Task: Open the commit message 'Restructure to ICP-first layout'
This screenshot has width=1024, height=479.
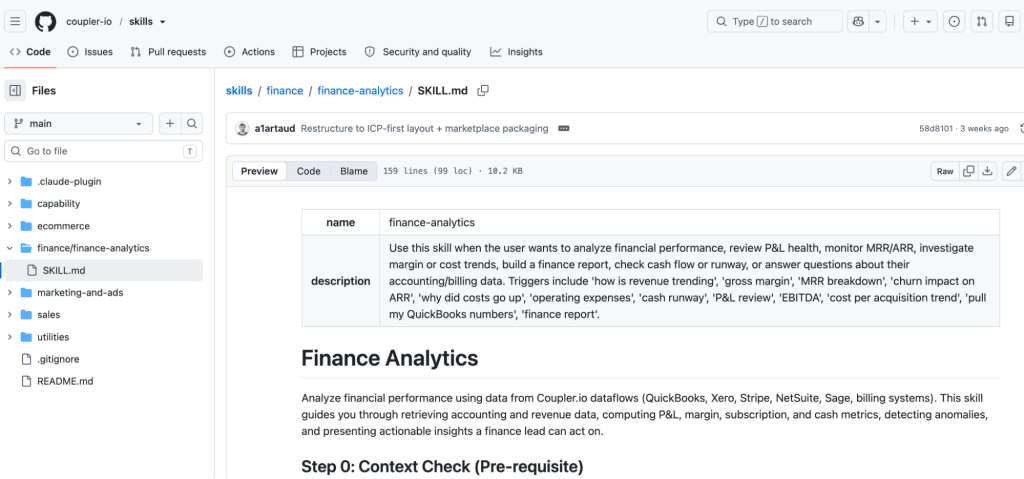Action: tap(424, 129)
